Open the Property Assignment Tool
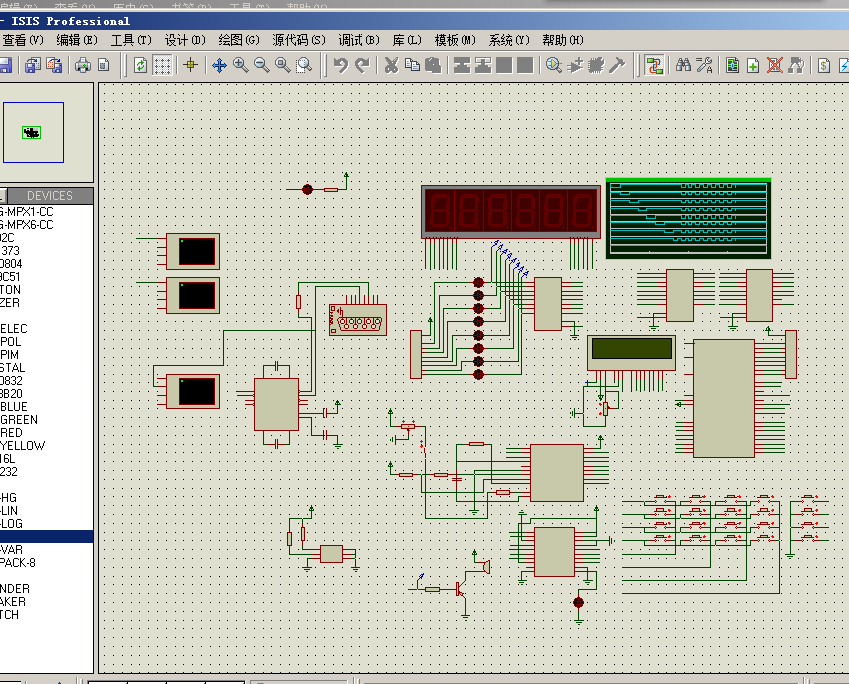Viewport: 849px width, 684px height. pos(704,66)
